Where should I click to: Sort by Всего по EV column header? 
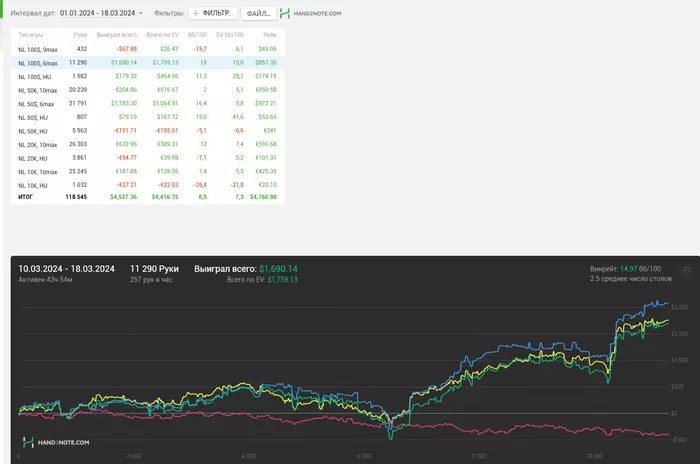(162, 35)
